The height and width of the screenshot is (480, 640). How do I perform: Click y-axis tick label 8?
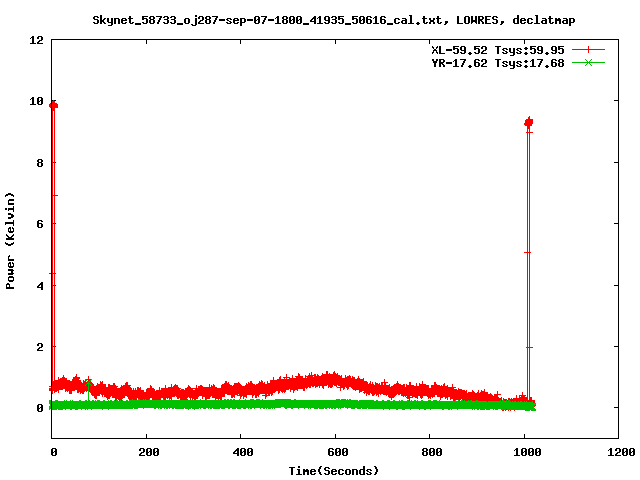[x=40, y=163]
